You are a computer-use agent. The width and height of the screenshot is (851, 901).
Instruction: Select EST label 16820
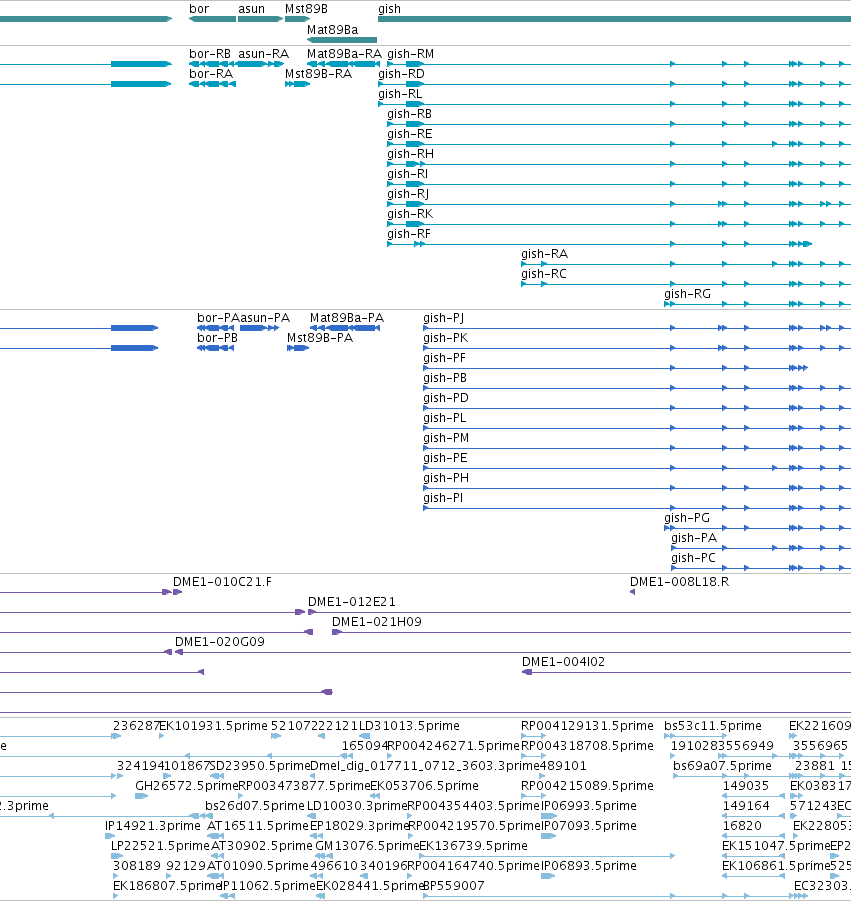(x=742, y=826)
